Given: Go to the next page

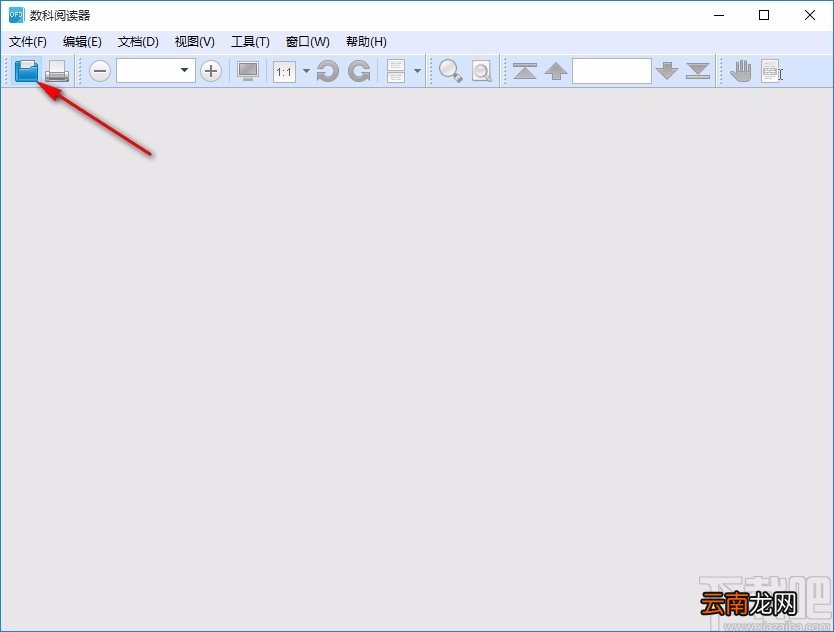Looking at the screenshot, I should (x=667, y=71).
